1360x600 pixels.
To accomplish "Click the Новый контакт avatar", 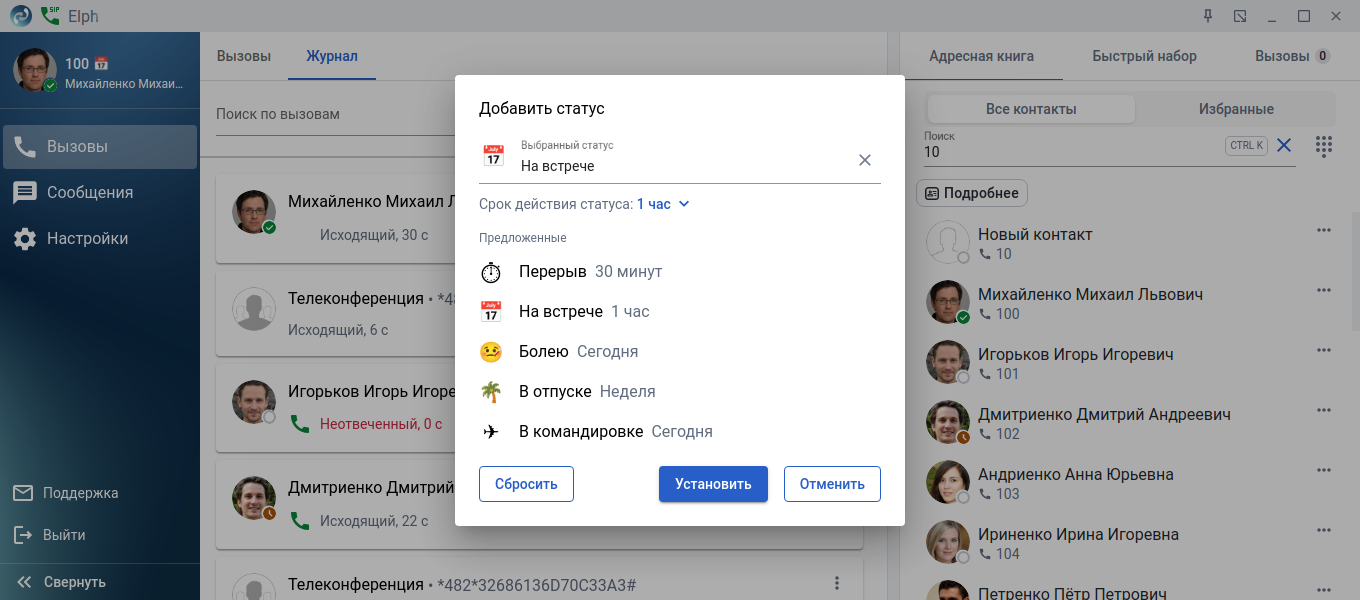I will (947, 243).
